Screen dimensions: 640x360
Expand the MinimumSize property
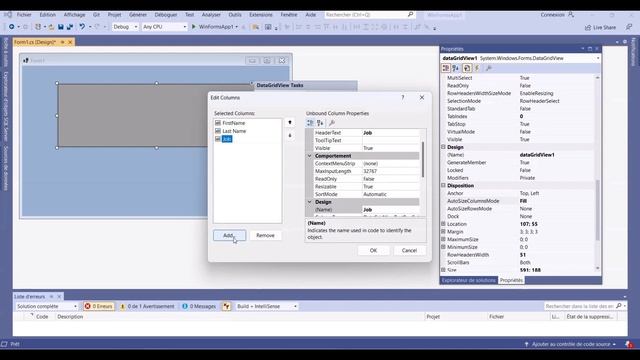point(443,247)
